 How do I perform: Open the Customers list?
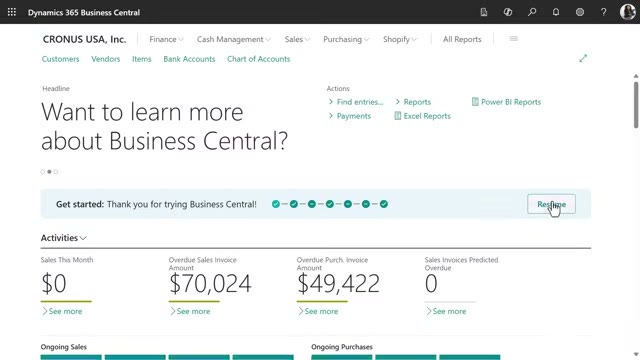[60, 59]
